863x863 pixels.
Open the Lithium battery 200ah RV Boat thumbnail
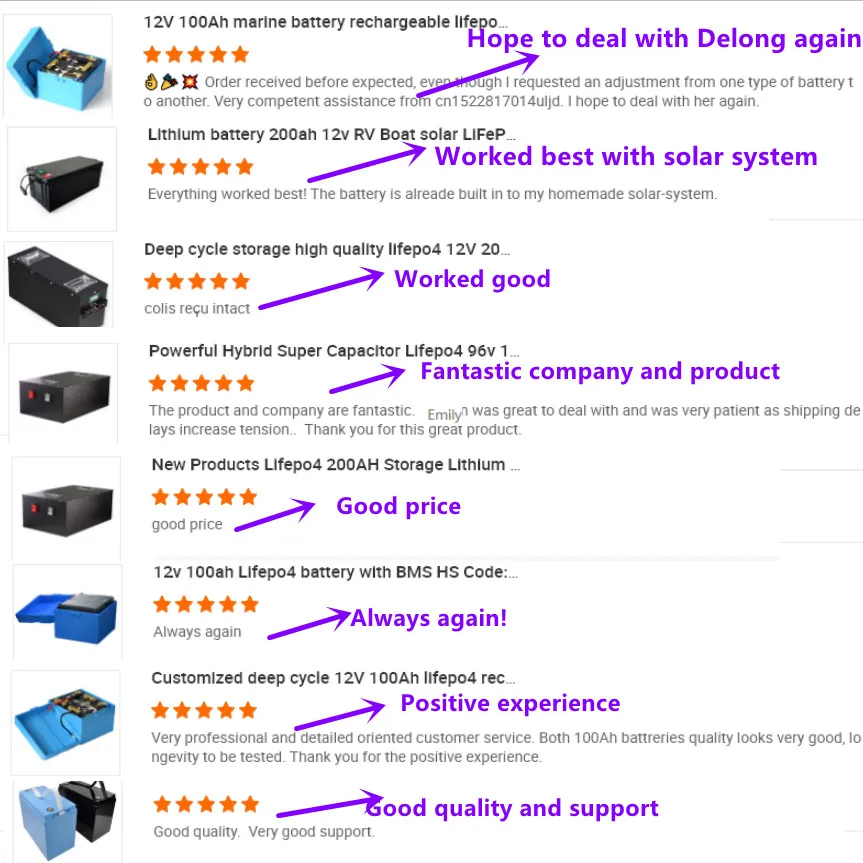pos(62,179)
